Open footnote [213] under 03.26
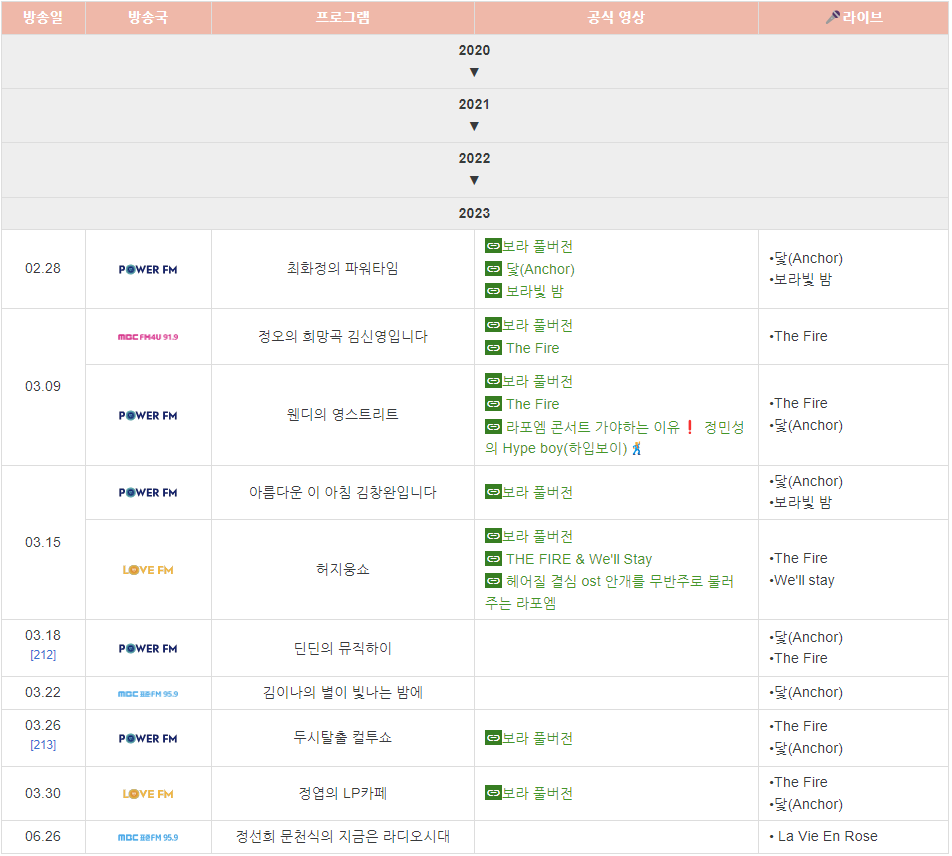The image size is (952, 856). (43, 744)
